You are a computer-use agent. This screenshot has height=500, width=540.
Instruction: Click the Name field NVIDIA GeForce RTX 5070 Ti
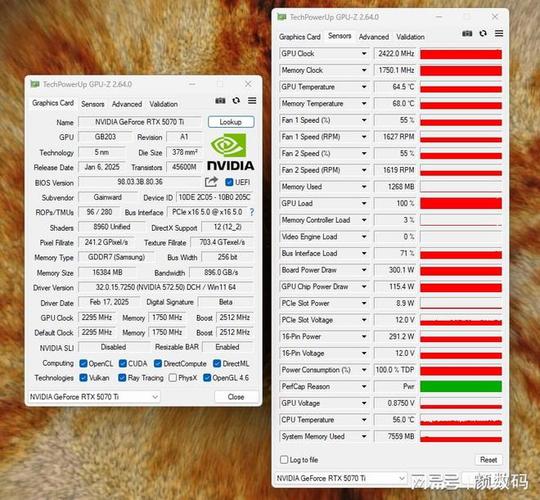coord(139,122)
